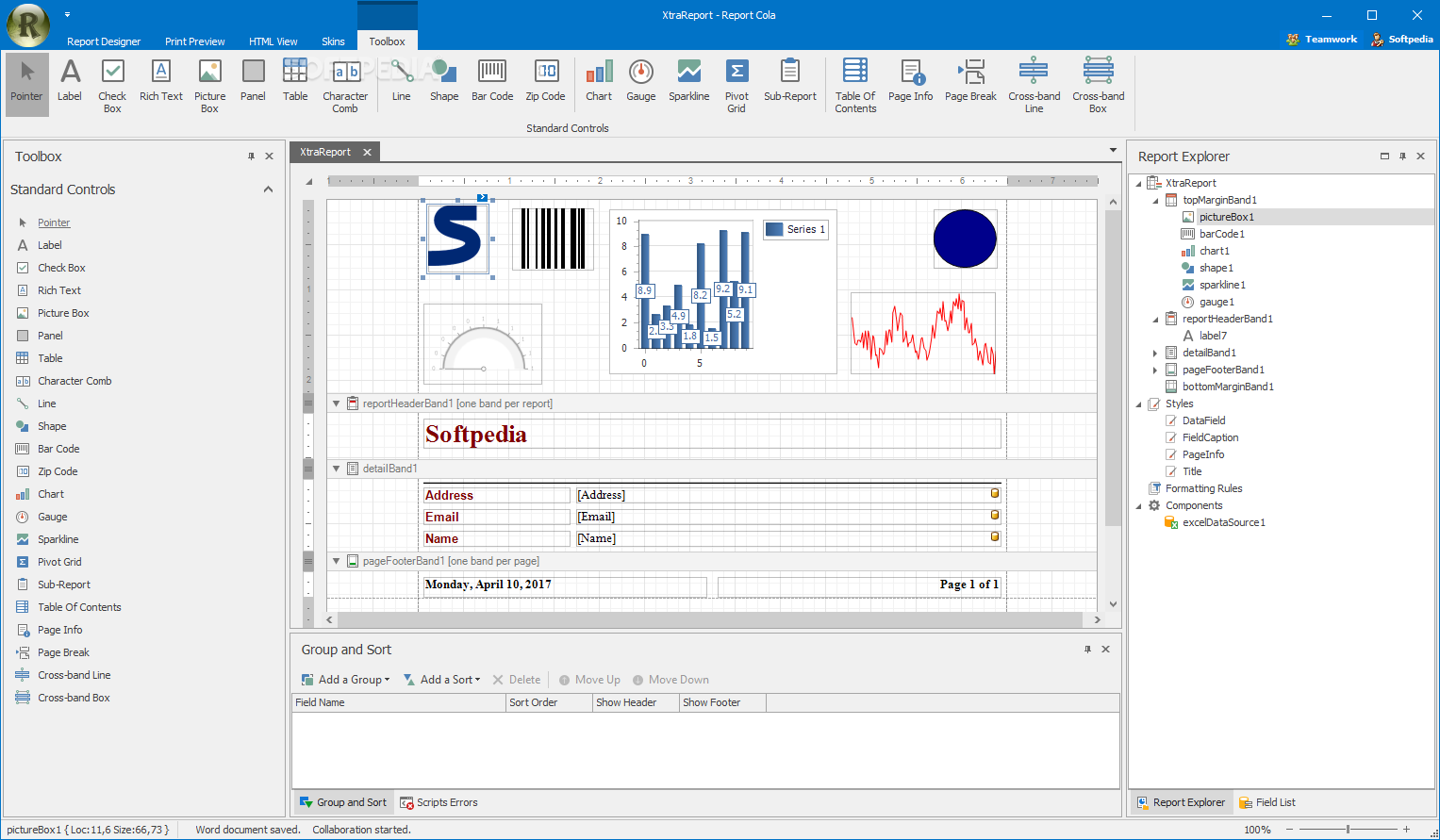
Task: Select the Pointer tool in the ribbon
Action: click(26, 84)
